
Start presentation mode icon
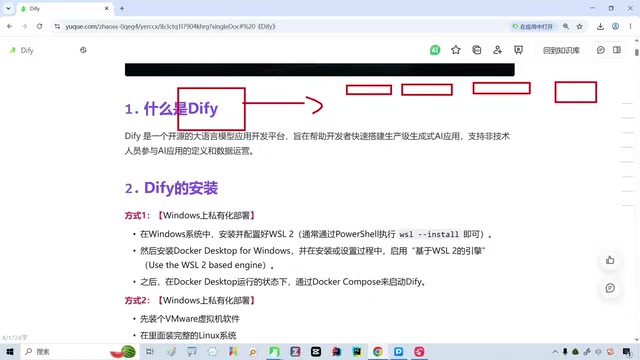[x=518, y=50]
